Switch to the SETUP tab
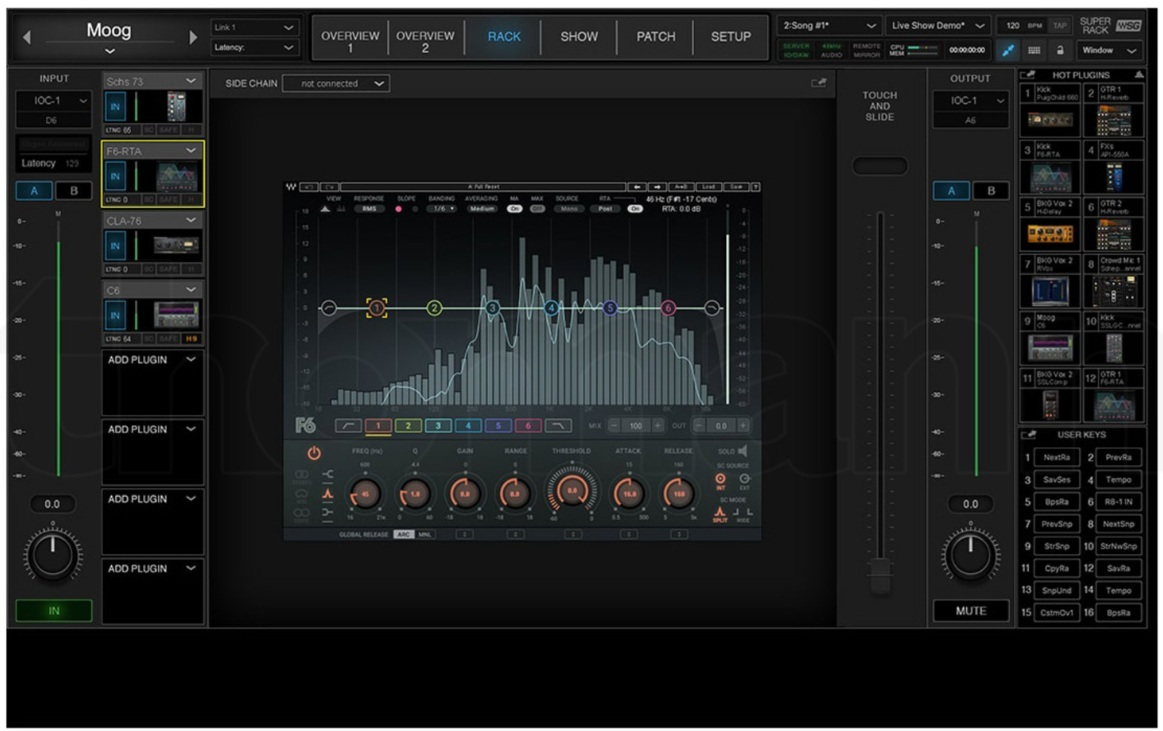This screenshot has width=1163, height=731. (x=731, y=36)
